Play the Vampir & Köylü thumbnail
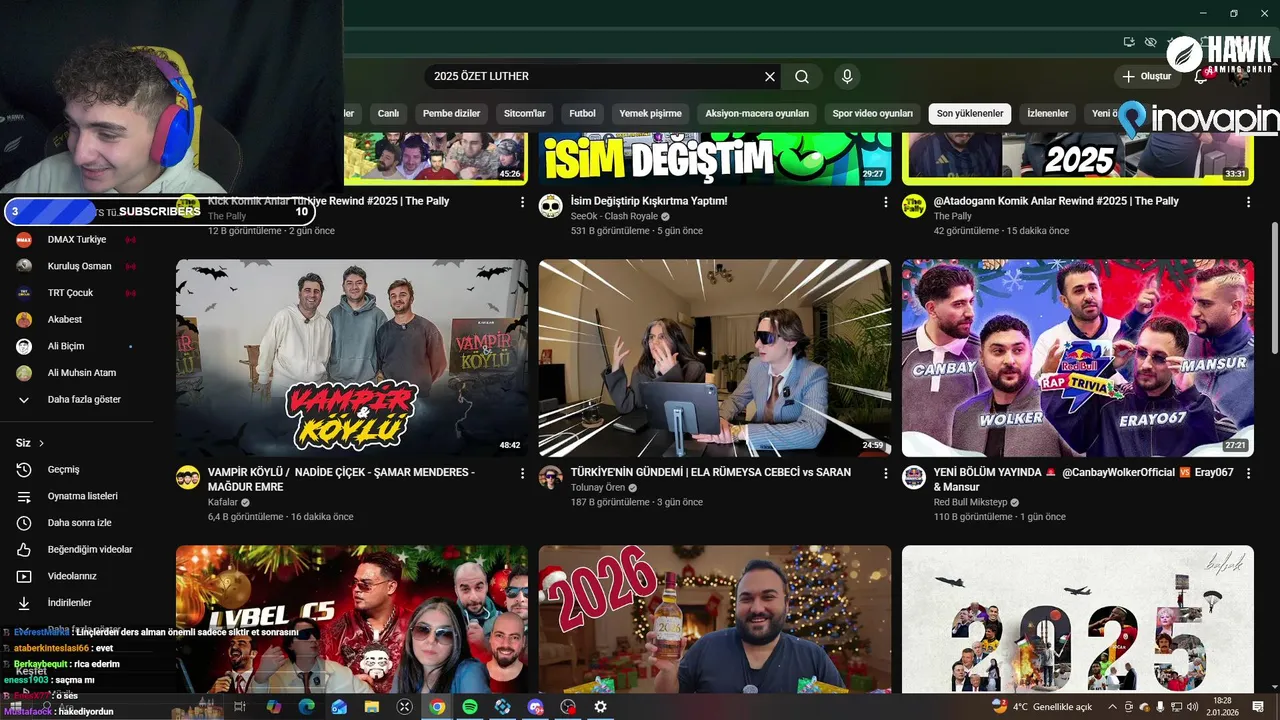 [352, 358]
